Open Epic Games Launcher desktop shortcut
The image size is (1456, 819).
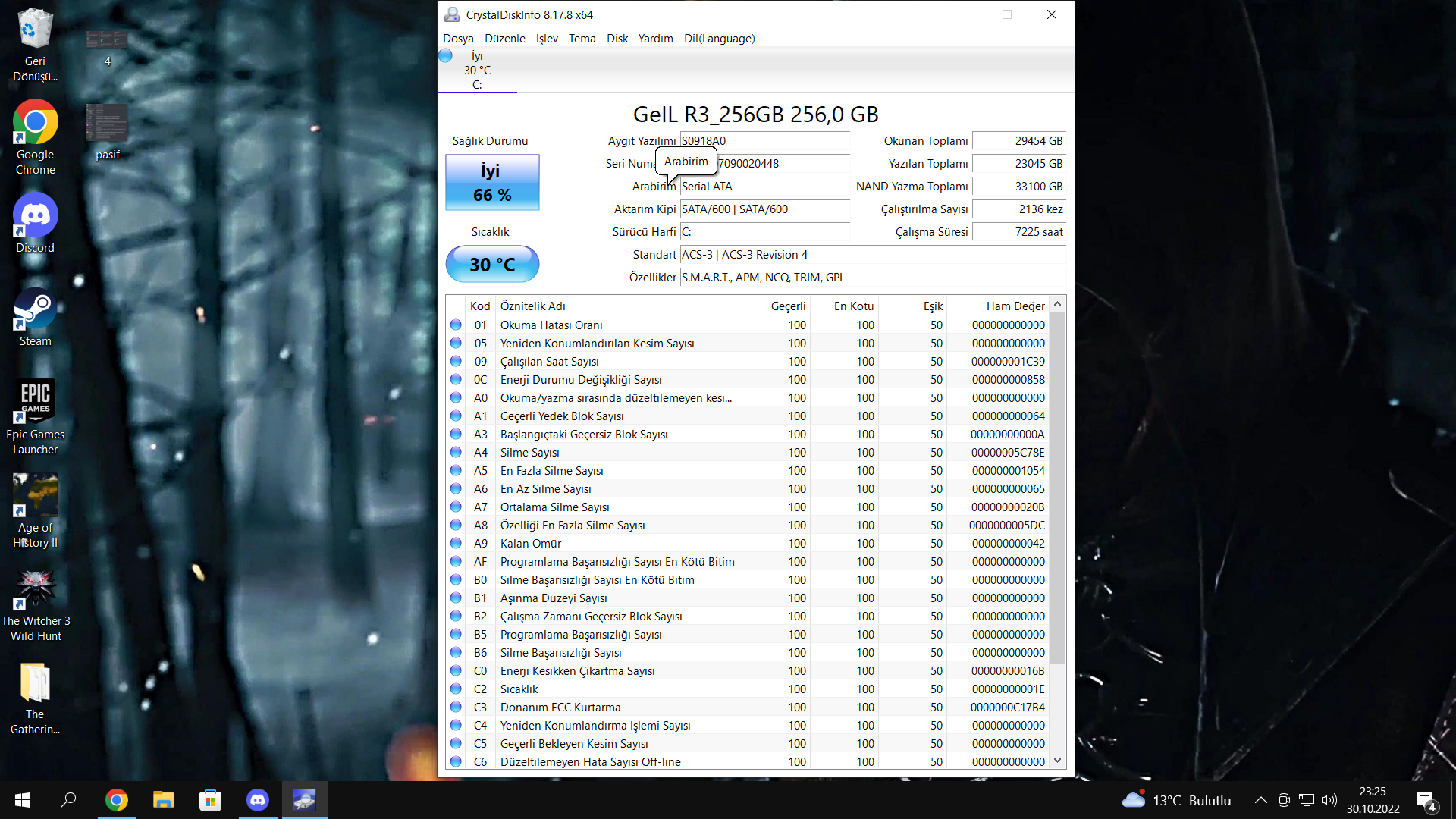point(36,417)
